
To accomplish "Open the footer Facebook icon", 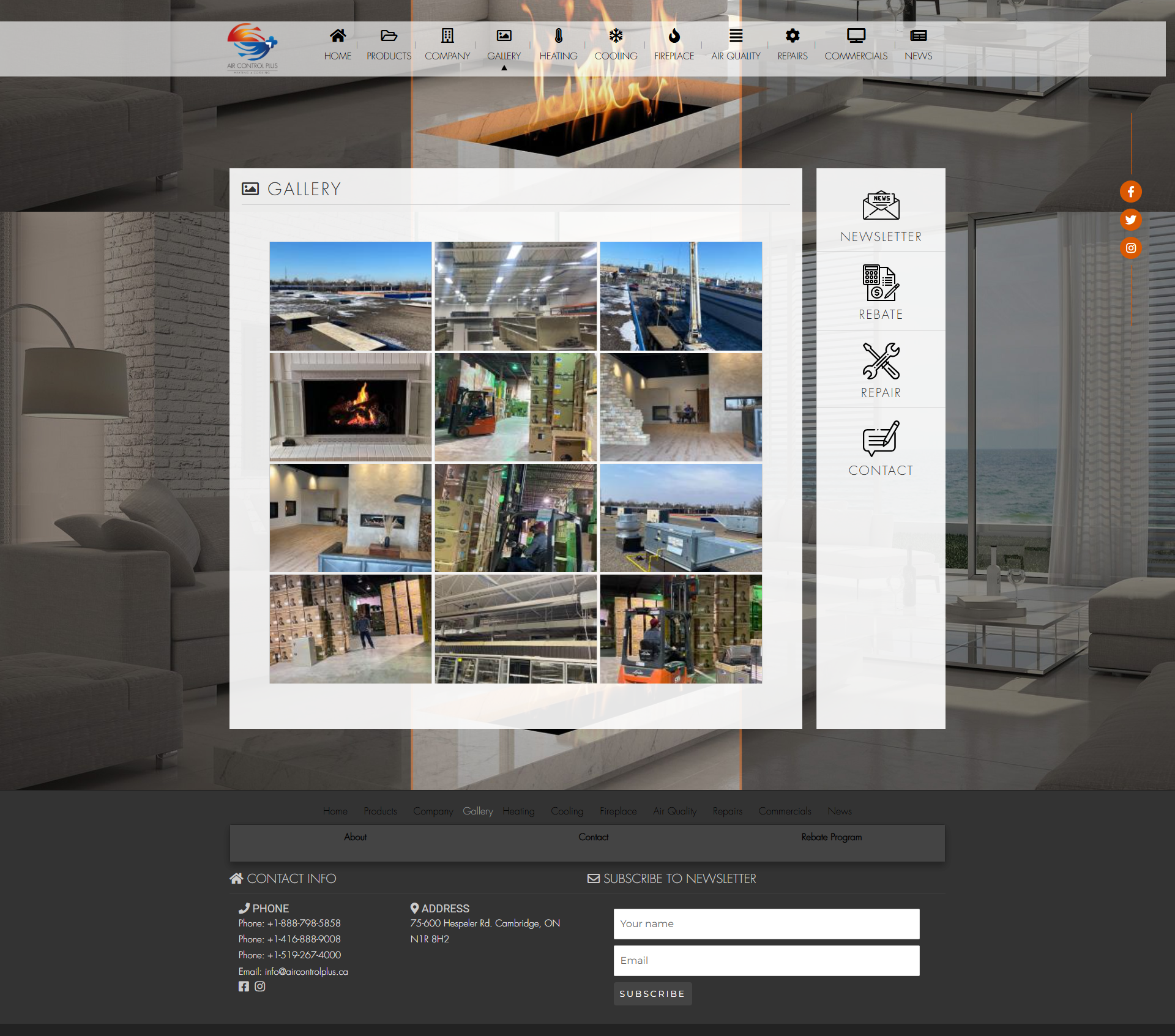I will (244, 986).
